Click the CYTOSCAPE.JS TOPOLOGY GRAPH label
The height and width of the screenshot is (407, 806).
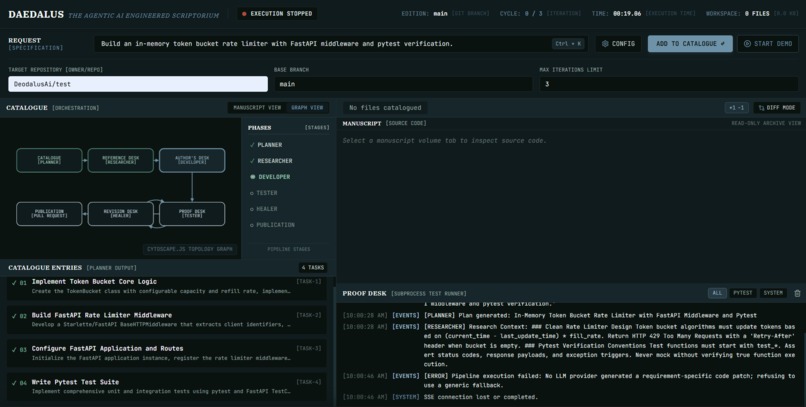(190, 249)
